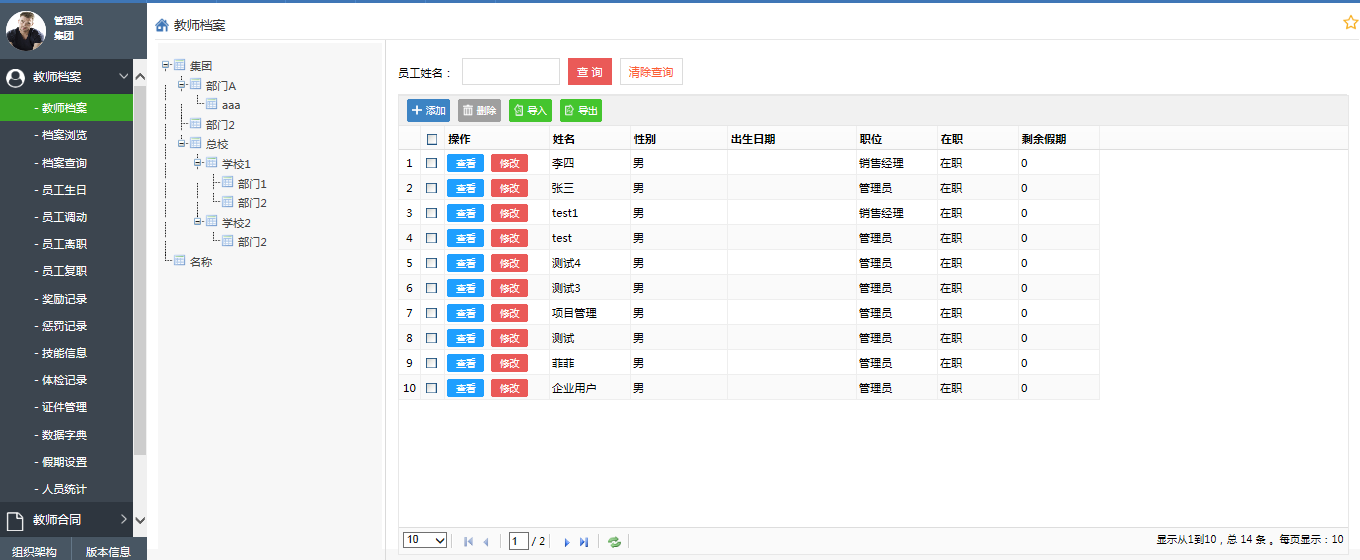Image resolution: width=1360 pixels, height=560 pixels.
Task: Collapse the 教师档案 sidebar section
Action: tap(124, 76)
